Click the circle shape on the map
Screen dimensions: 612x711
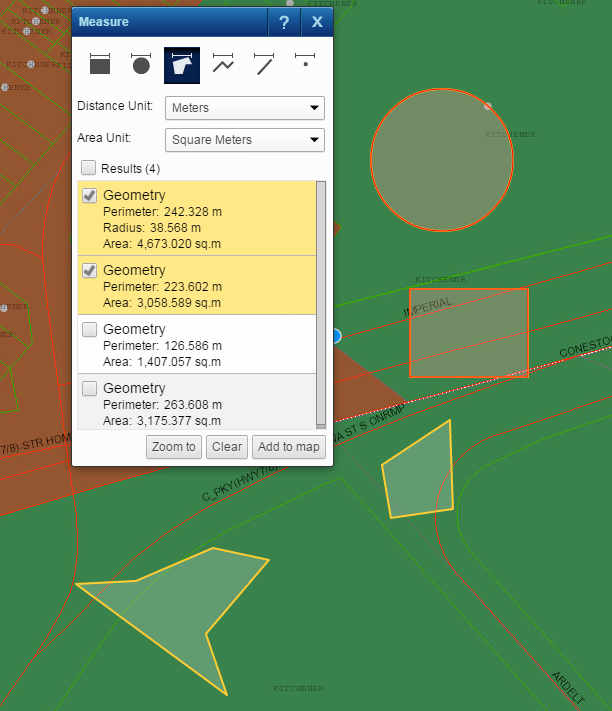[x=441, y=159]
